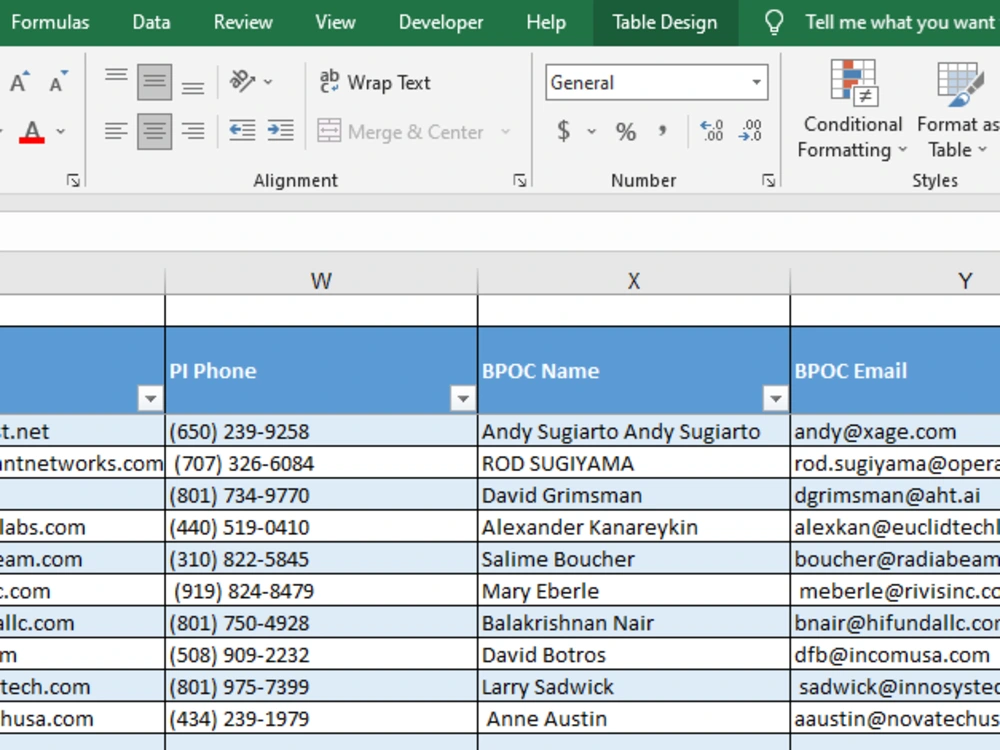Switch to the Data tab

(151, 22)
